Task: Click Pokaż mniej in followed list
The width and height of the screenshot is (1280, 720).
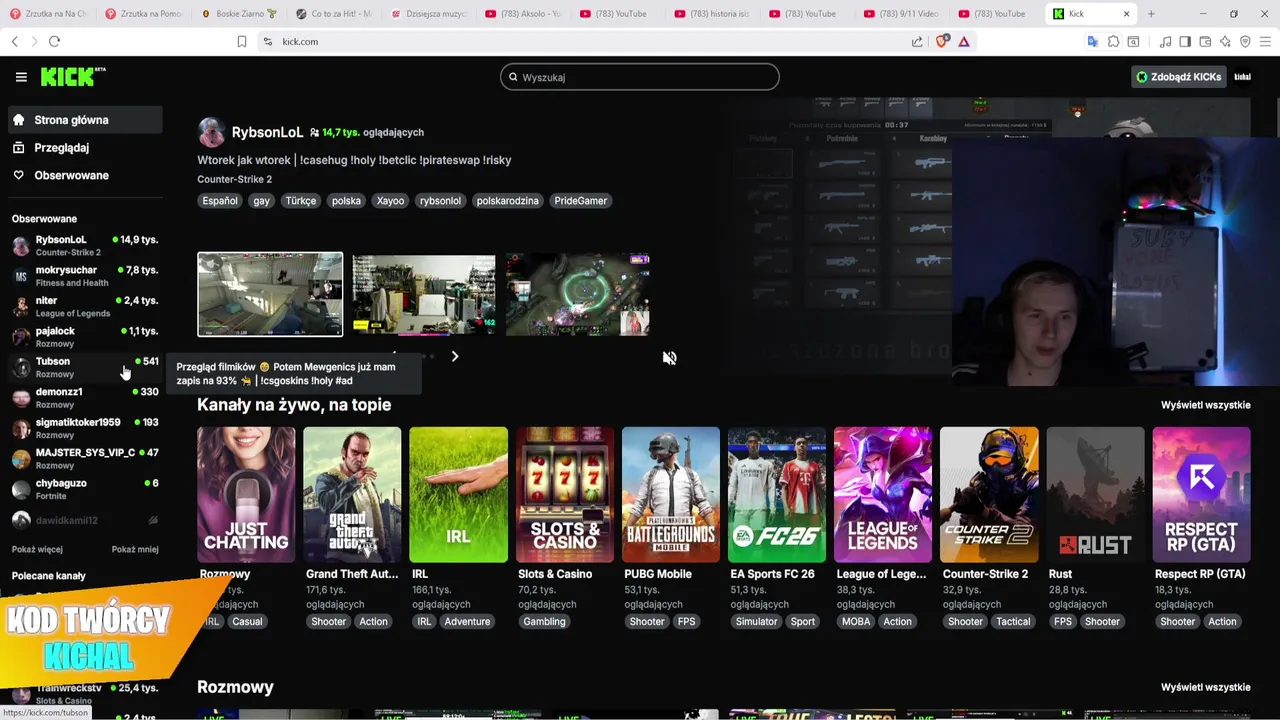Action: point(135,549)
